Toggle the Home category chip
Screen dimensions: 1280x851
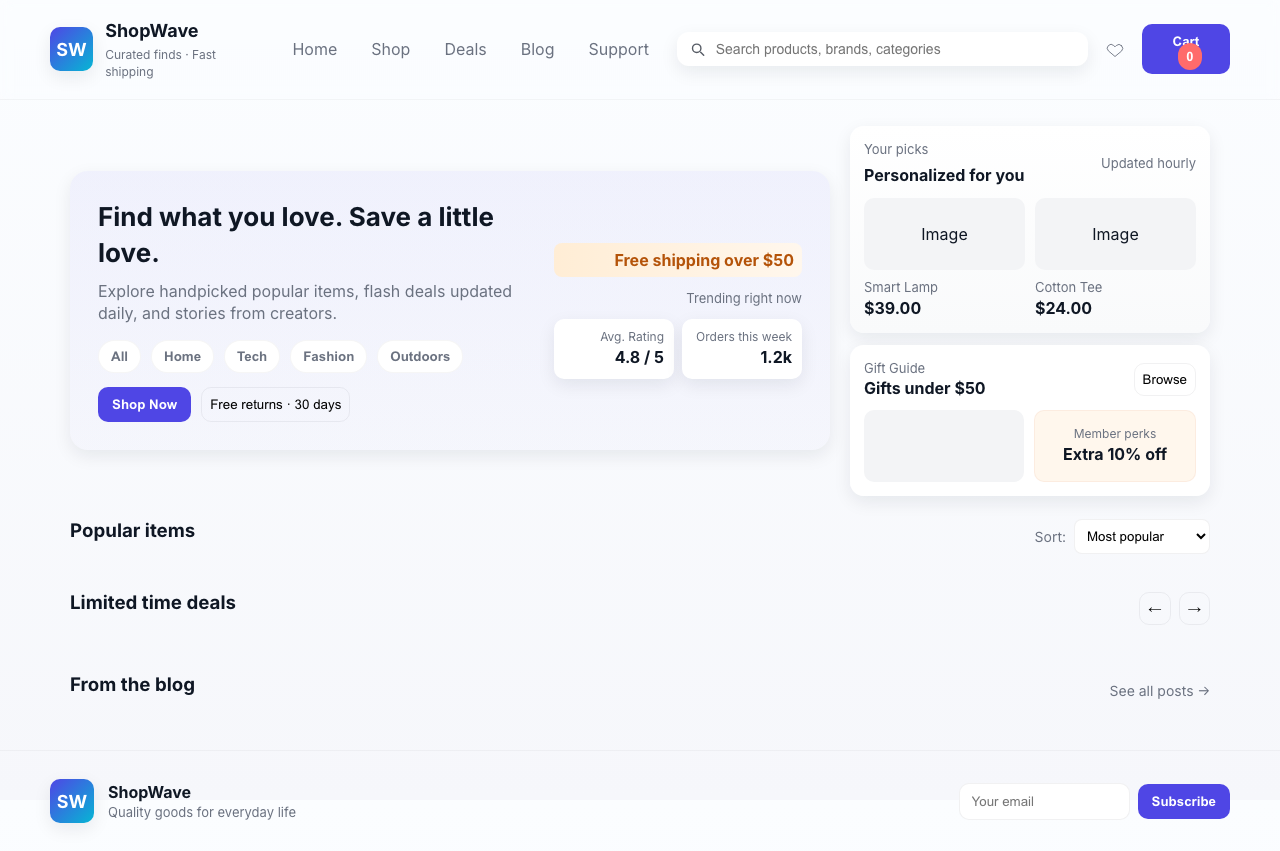coord(182,356)
